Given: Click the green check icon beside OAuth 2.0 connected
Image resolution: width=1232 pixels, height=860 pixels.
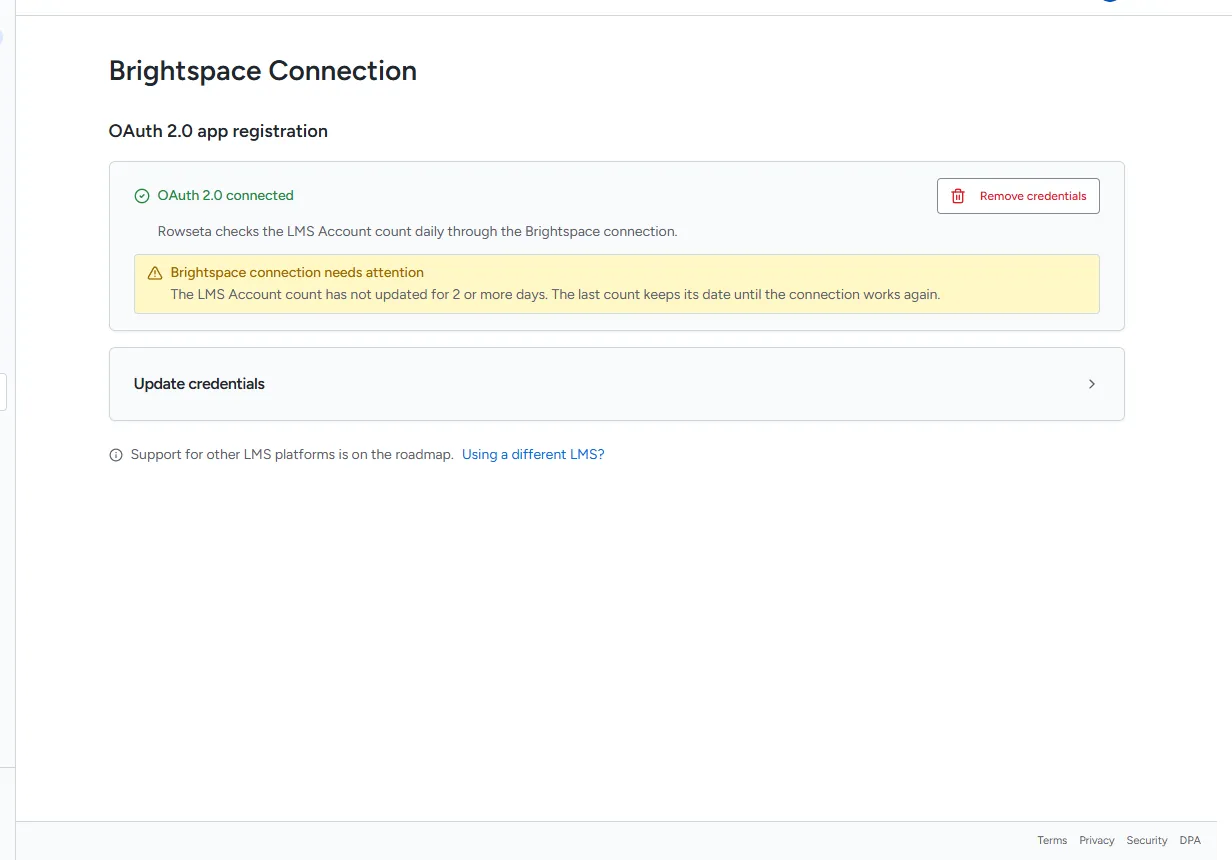Looking at the screenshot, I should tap(142, 196).
